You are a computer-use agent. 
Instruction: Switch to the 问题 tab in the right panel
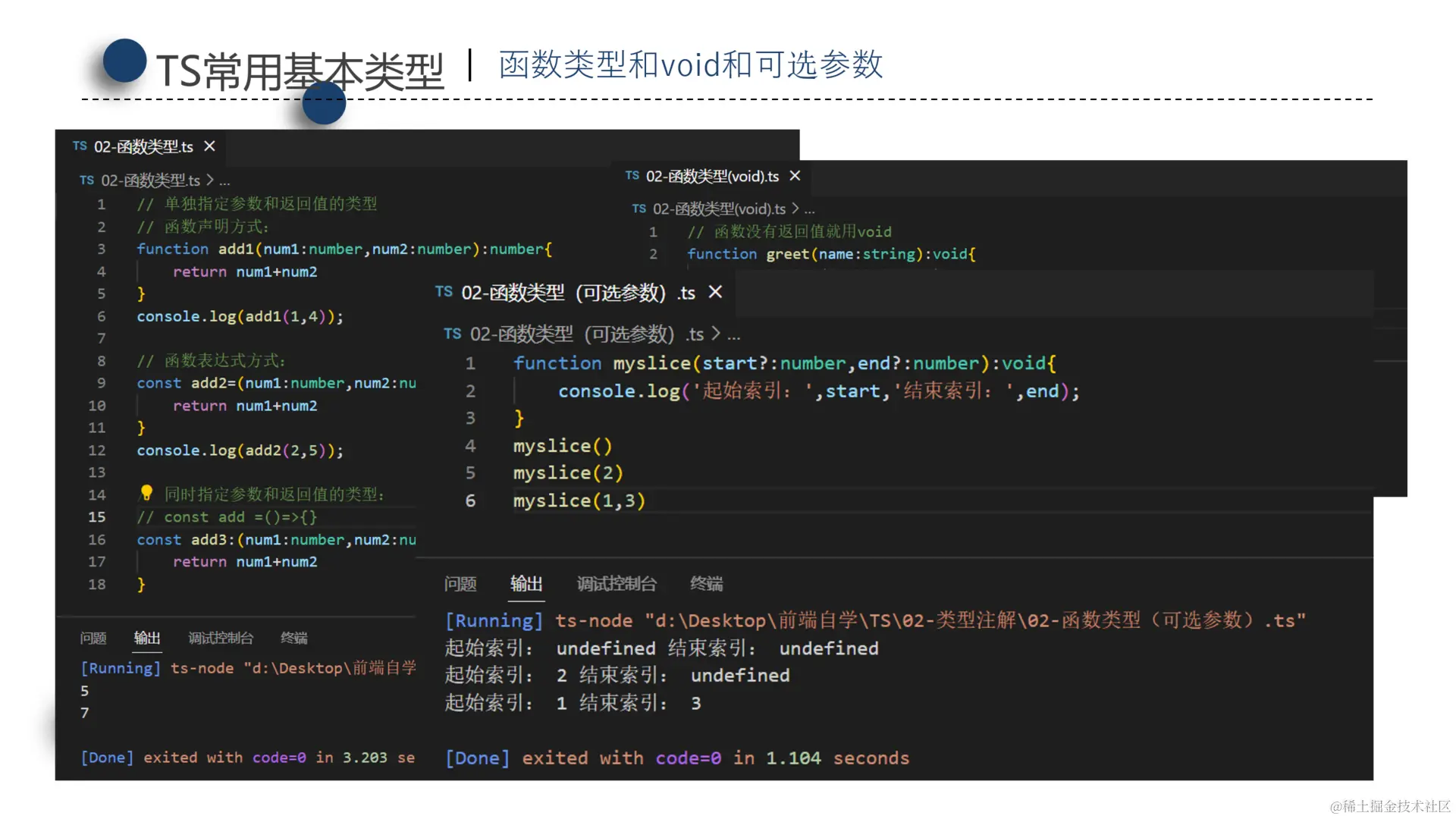point(460,584)
